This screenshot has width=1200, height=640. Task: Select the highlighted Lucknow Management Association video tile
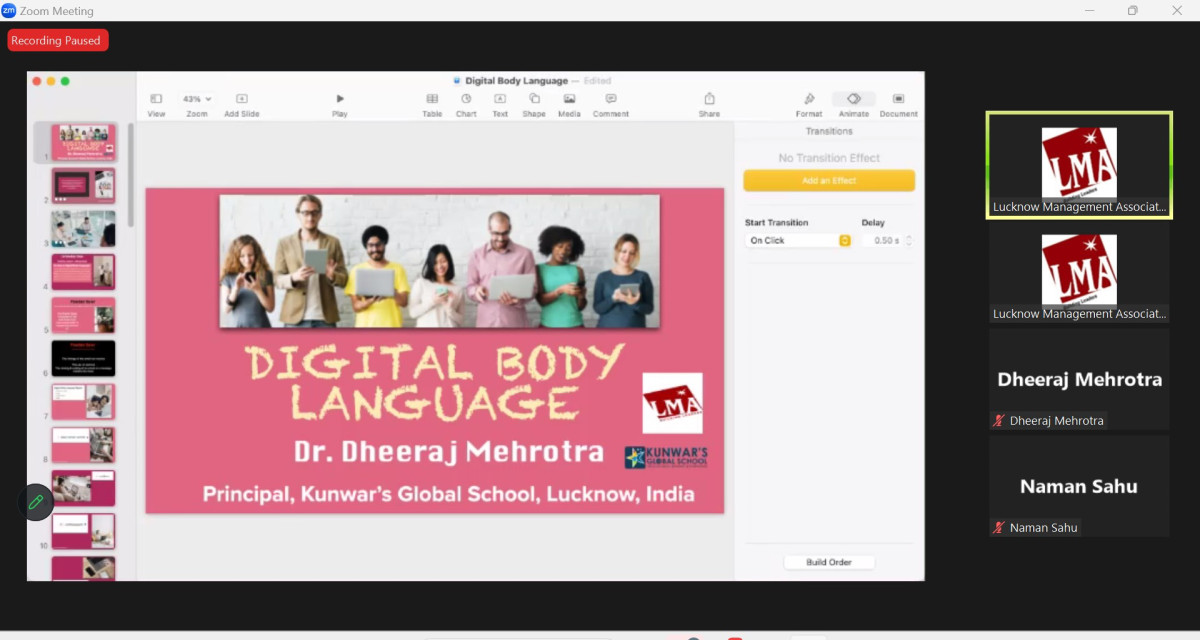[x=1079, y=165]
